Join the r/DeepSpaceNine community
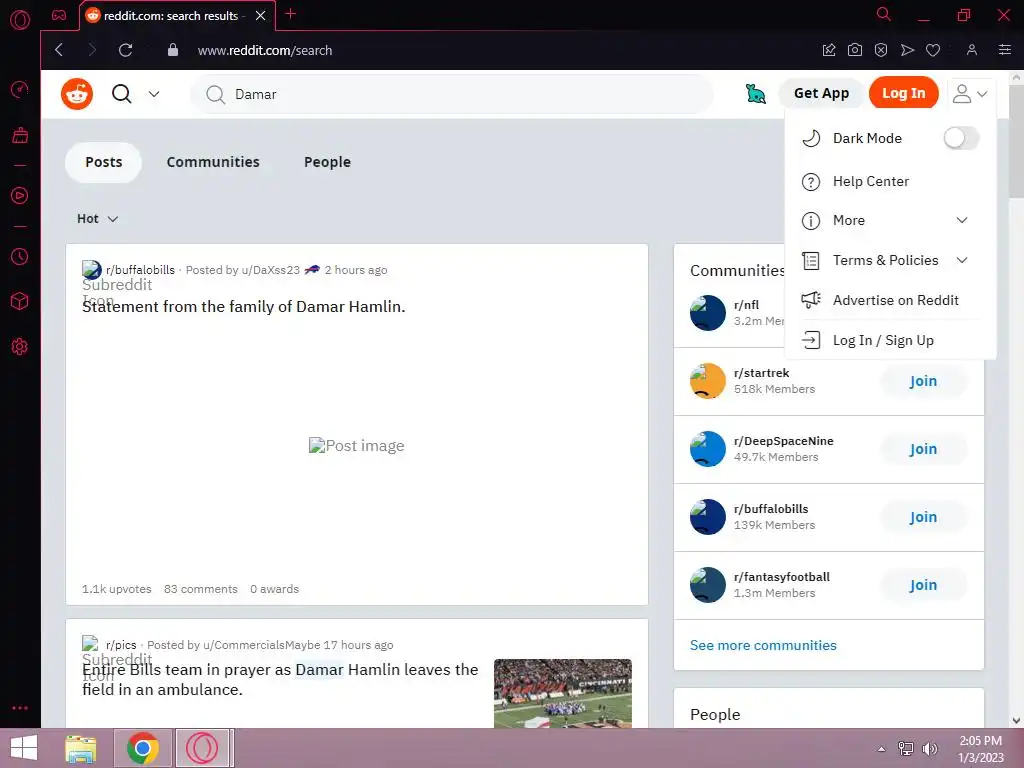This screenshot has height=768, width=1024. coord(923,449)
